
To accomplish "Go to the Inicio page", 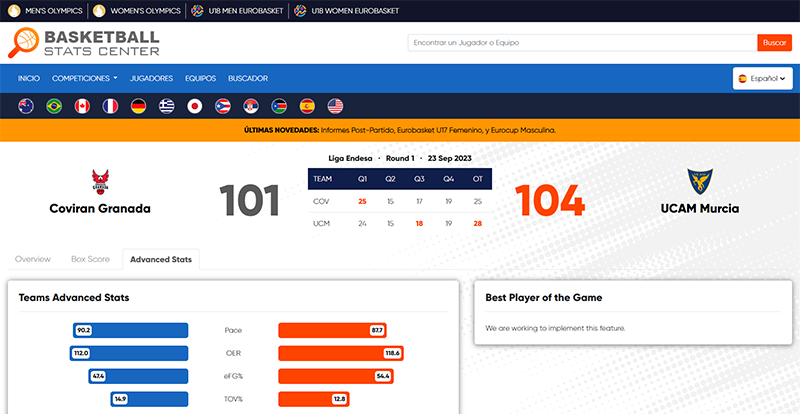I will (x=29, y=79).
